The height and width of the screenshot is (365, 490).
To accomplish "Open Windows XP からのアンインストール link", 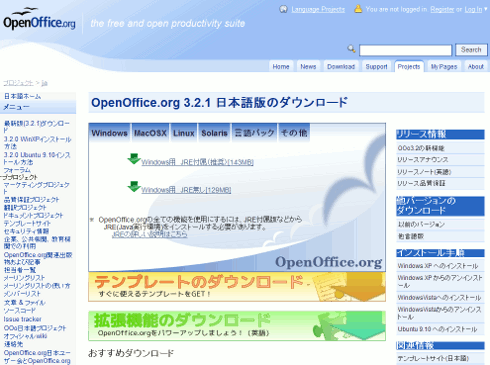I will (440, 282).
